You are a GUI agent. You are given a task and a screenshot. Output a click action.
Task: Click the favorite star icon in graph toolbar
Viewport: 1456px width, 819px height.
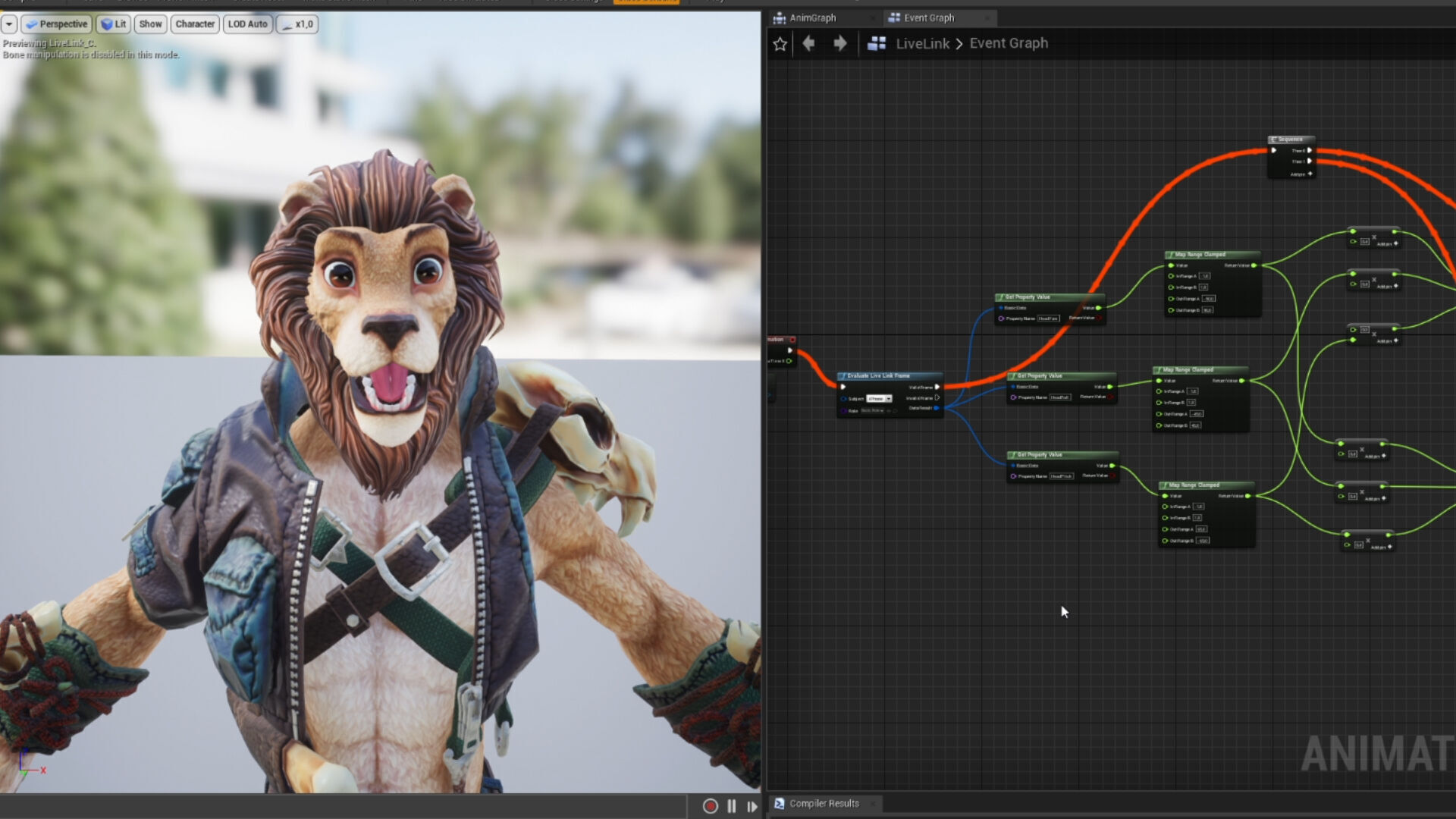point(780,44)
